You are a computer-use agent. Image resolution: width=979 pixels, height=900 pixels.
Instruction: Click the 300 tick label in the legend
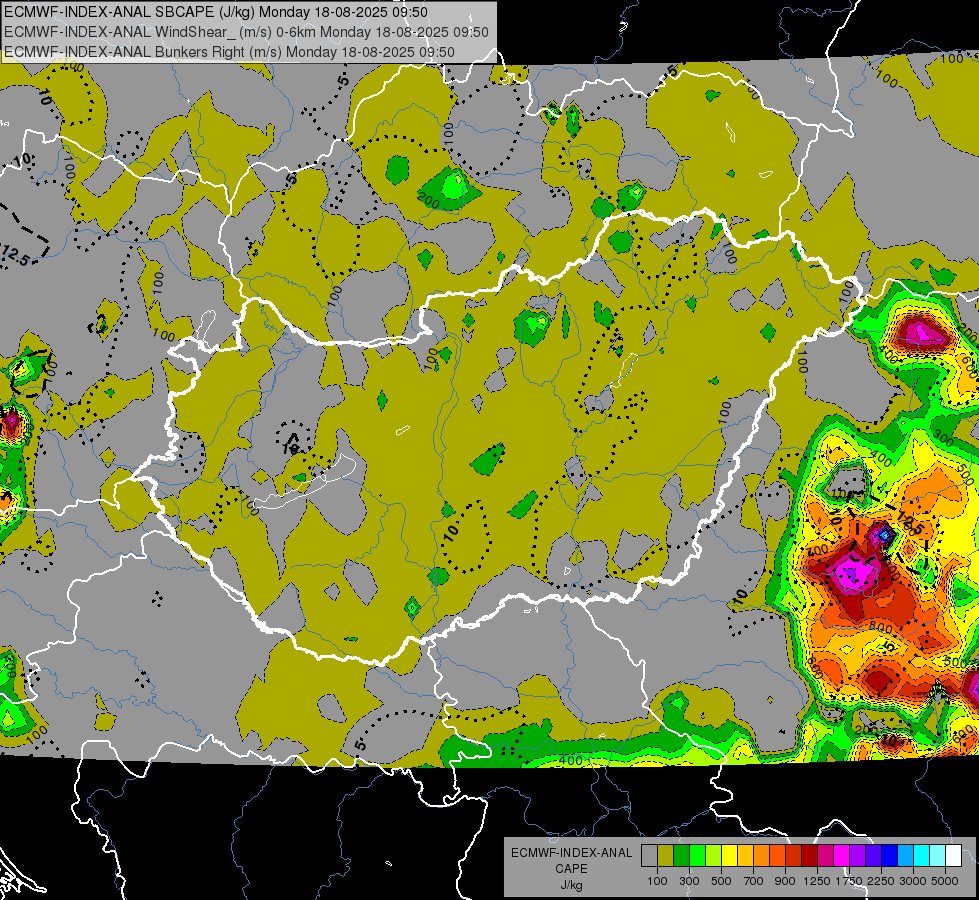pyautogui.click(x=689, y=881)
